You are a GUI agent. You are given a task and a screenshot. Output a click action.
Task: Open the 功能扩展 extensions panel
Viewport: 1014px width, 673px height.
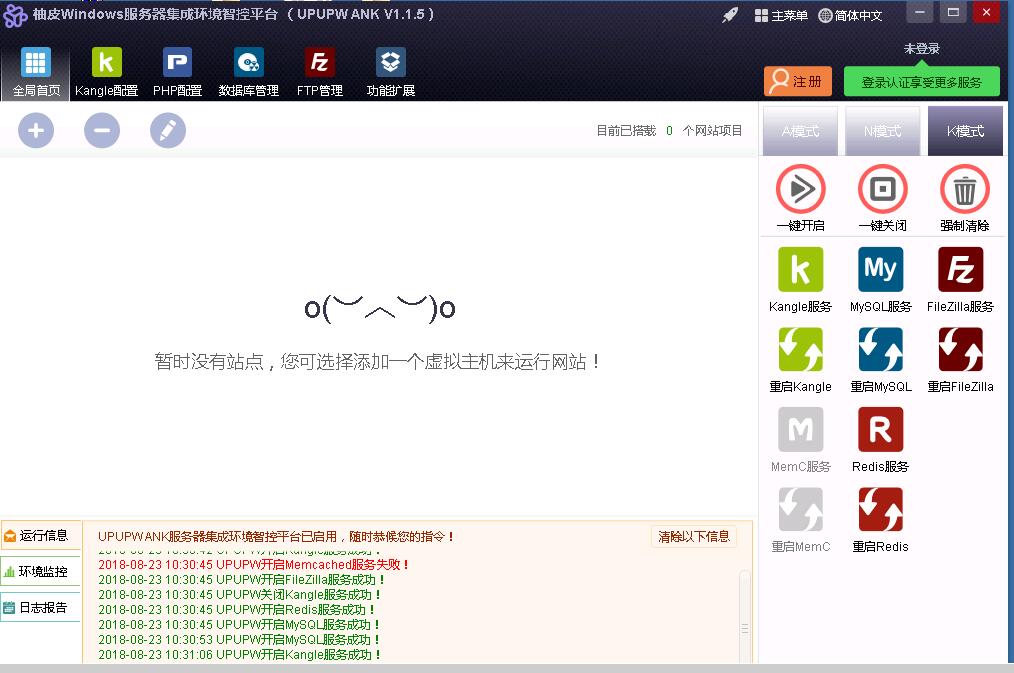pyautogui.click(x=390, y=70)
